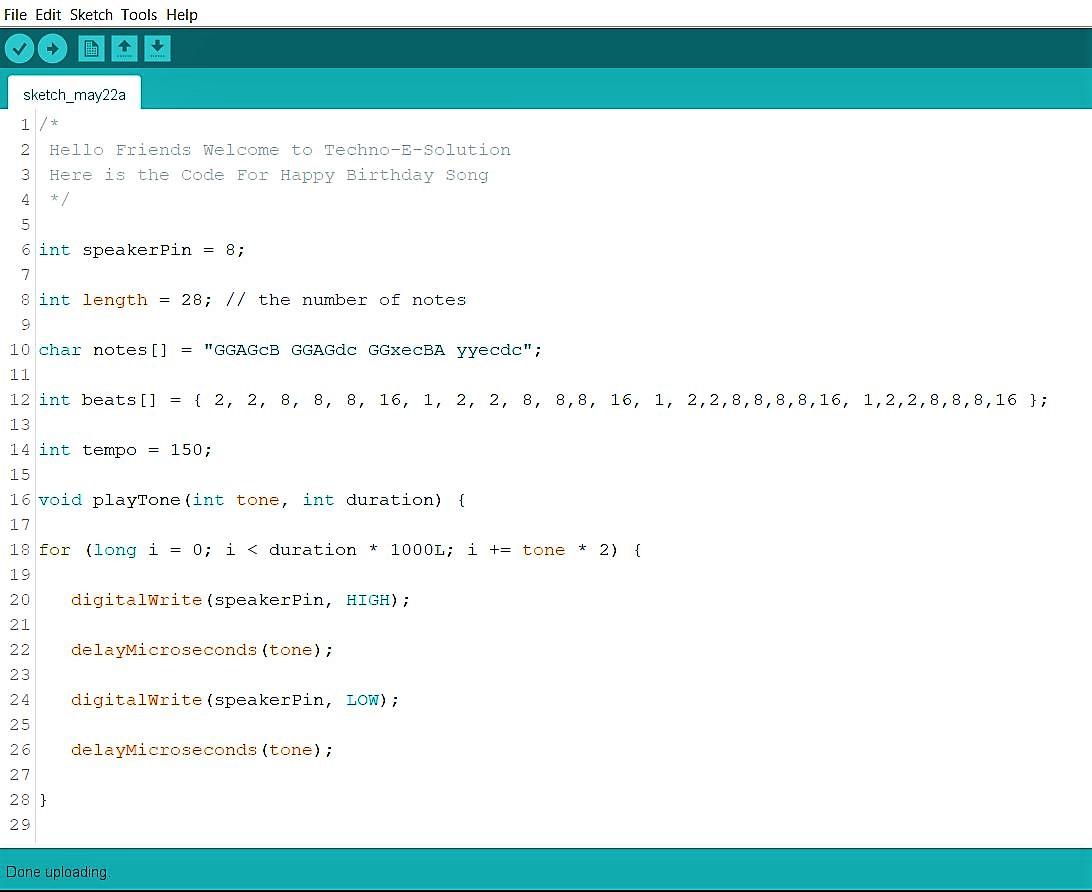Save sketch with the down-arrow icon
This screenshot has width=1092, height=892.
[x=157, y=49]
